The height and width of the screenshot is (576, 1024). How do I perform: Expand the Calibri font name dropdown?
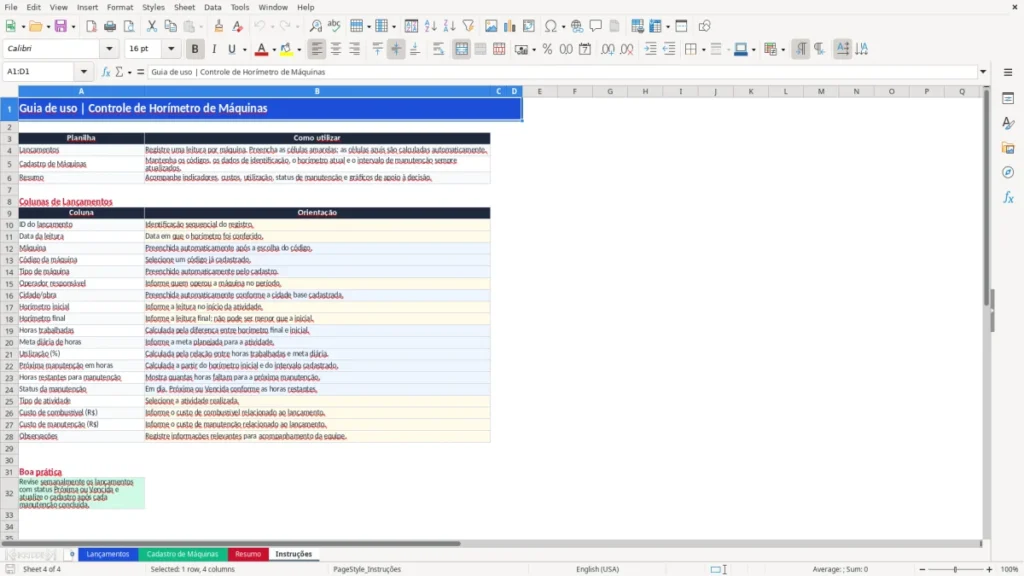109,49
